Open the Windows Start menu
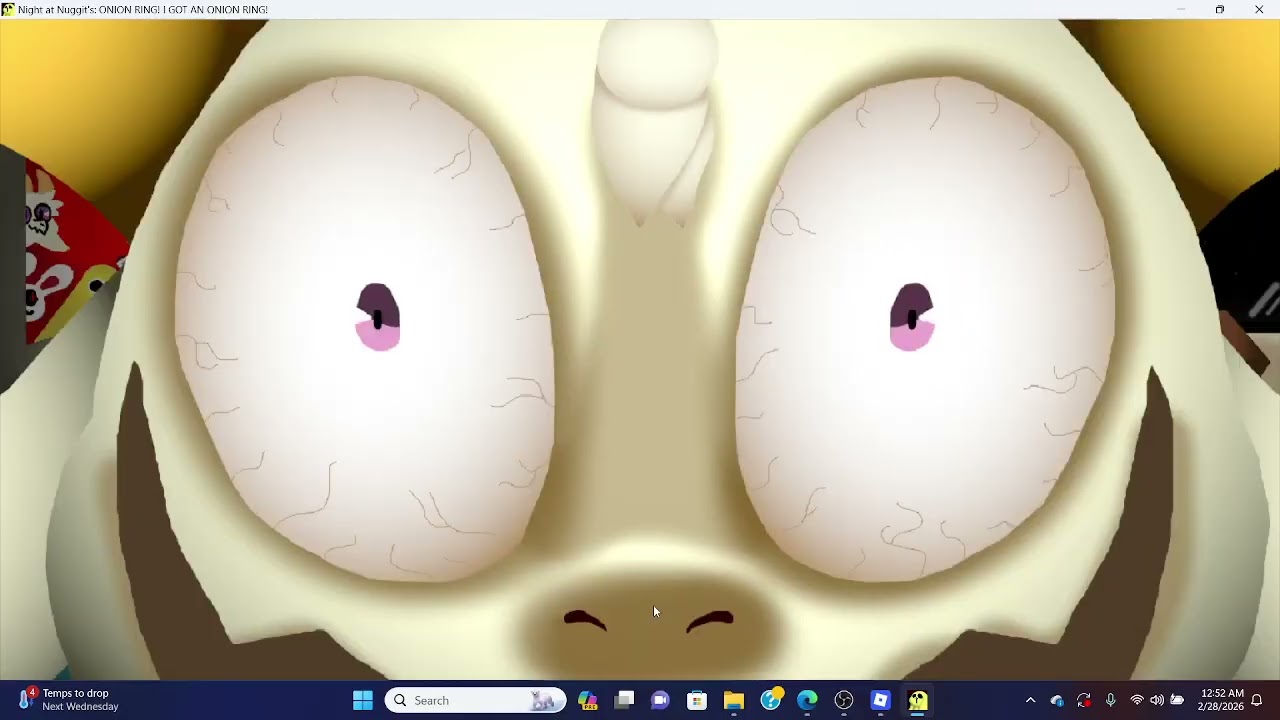This screenshot has width=1280, height=720. tap(363, 700)
